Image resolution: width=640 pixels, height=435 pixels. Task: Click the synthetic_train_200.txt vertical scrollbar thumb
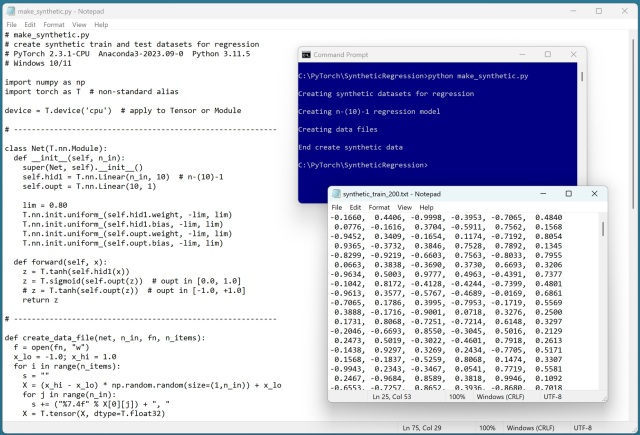(603, 229)
